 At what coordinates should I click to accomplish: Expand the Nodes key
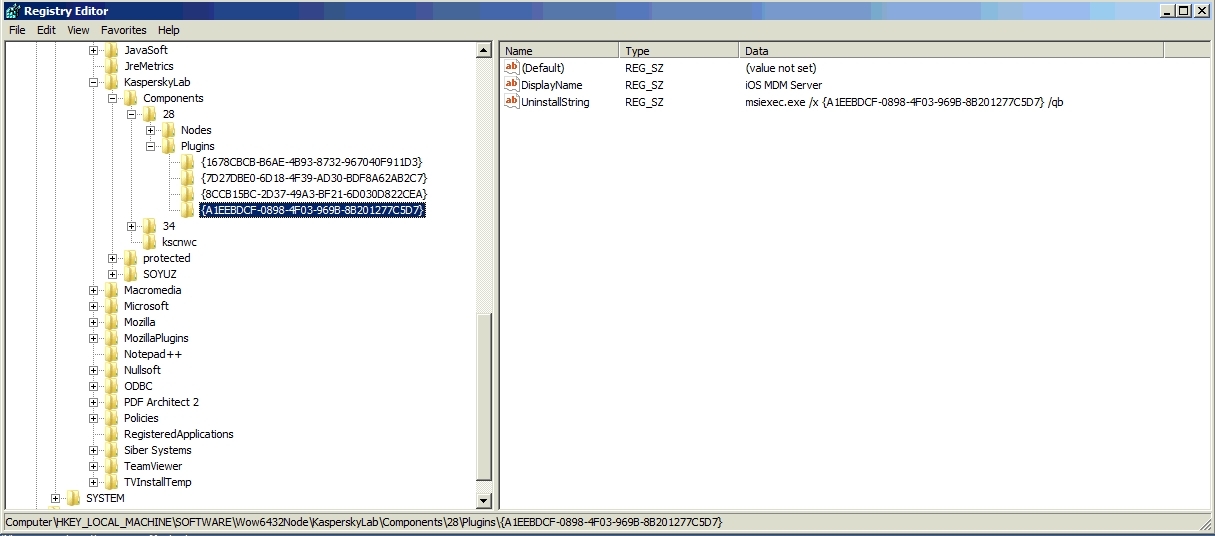(151, 130)
